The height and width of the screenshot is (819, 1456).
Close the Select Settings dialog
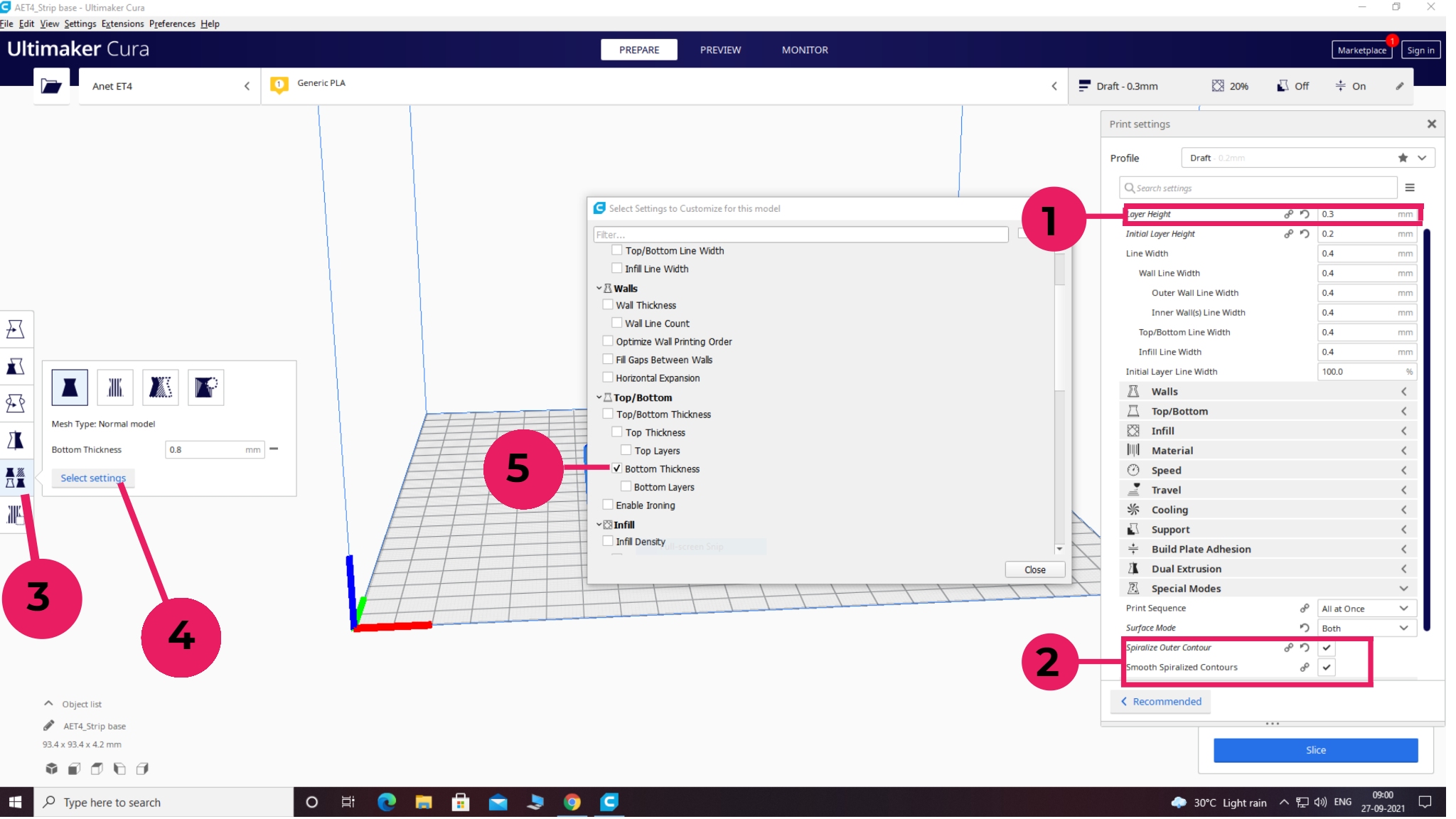coord(1035,569)
